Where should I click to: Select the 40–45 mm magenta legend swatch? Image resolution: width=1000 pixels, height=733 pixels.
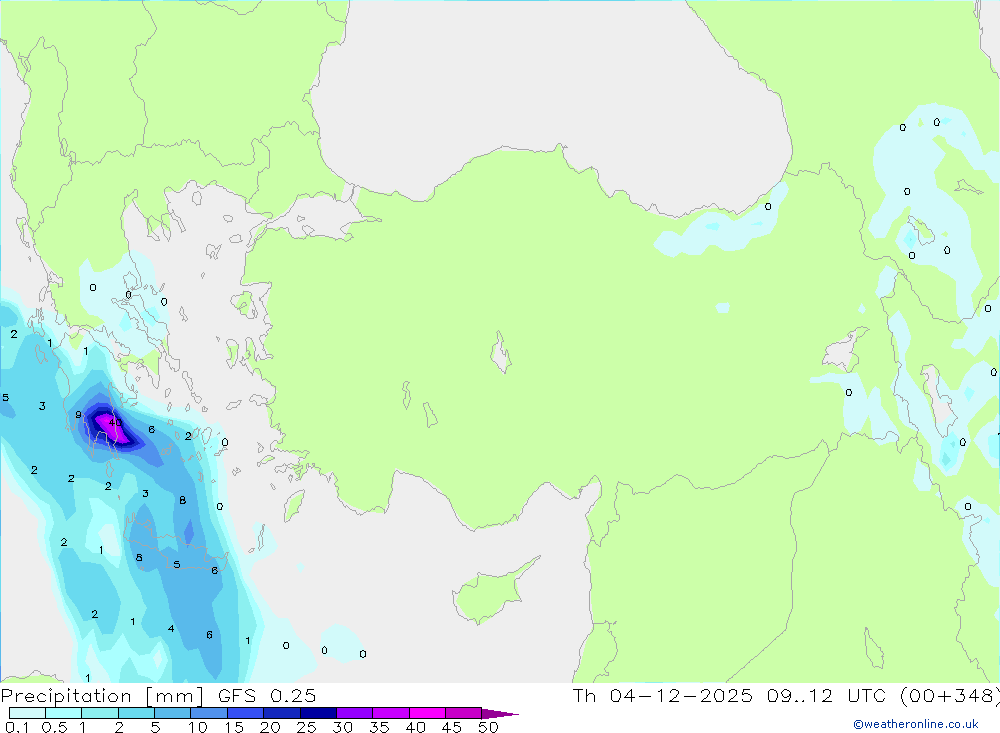pos(427,713)
